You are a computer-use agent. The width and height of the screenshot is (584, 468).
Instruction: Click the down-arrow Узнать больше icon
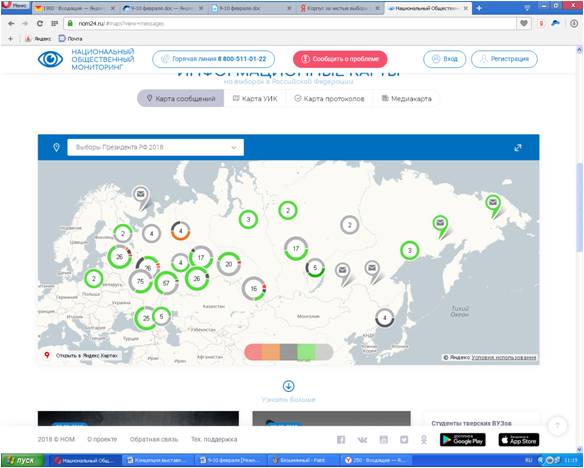click(288, 386)
